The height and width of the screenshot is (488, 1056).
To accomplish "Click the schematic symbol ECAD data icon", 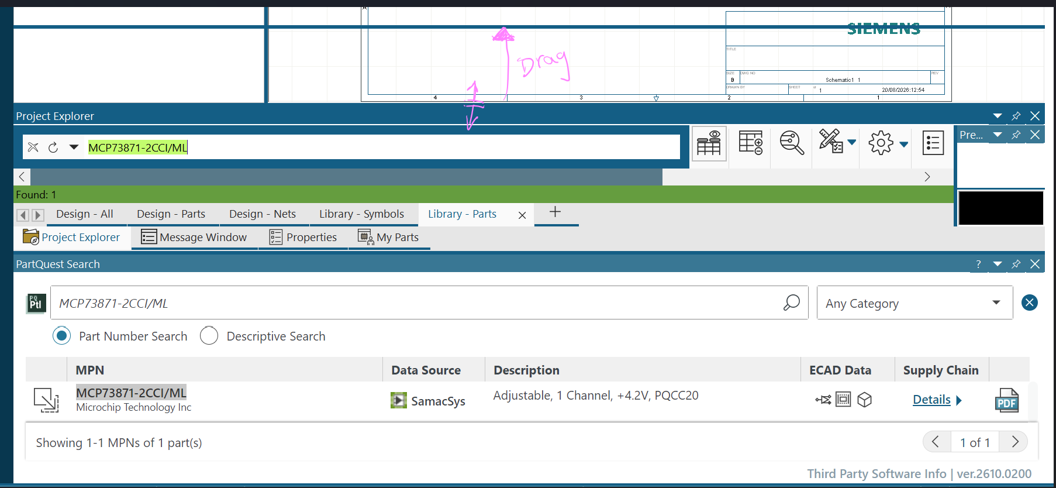I will click(x=823, y=400).
